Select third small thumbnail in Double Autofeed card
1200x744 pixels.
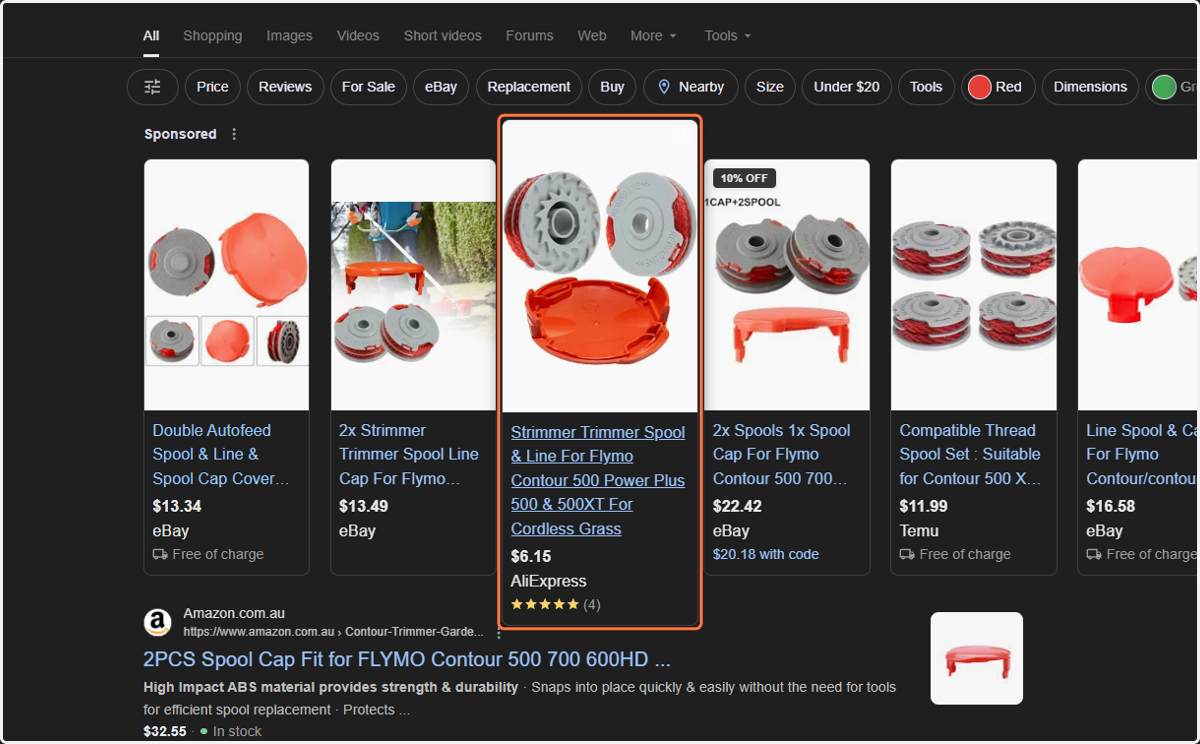click(x=283, y=340)
